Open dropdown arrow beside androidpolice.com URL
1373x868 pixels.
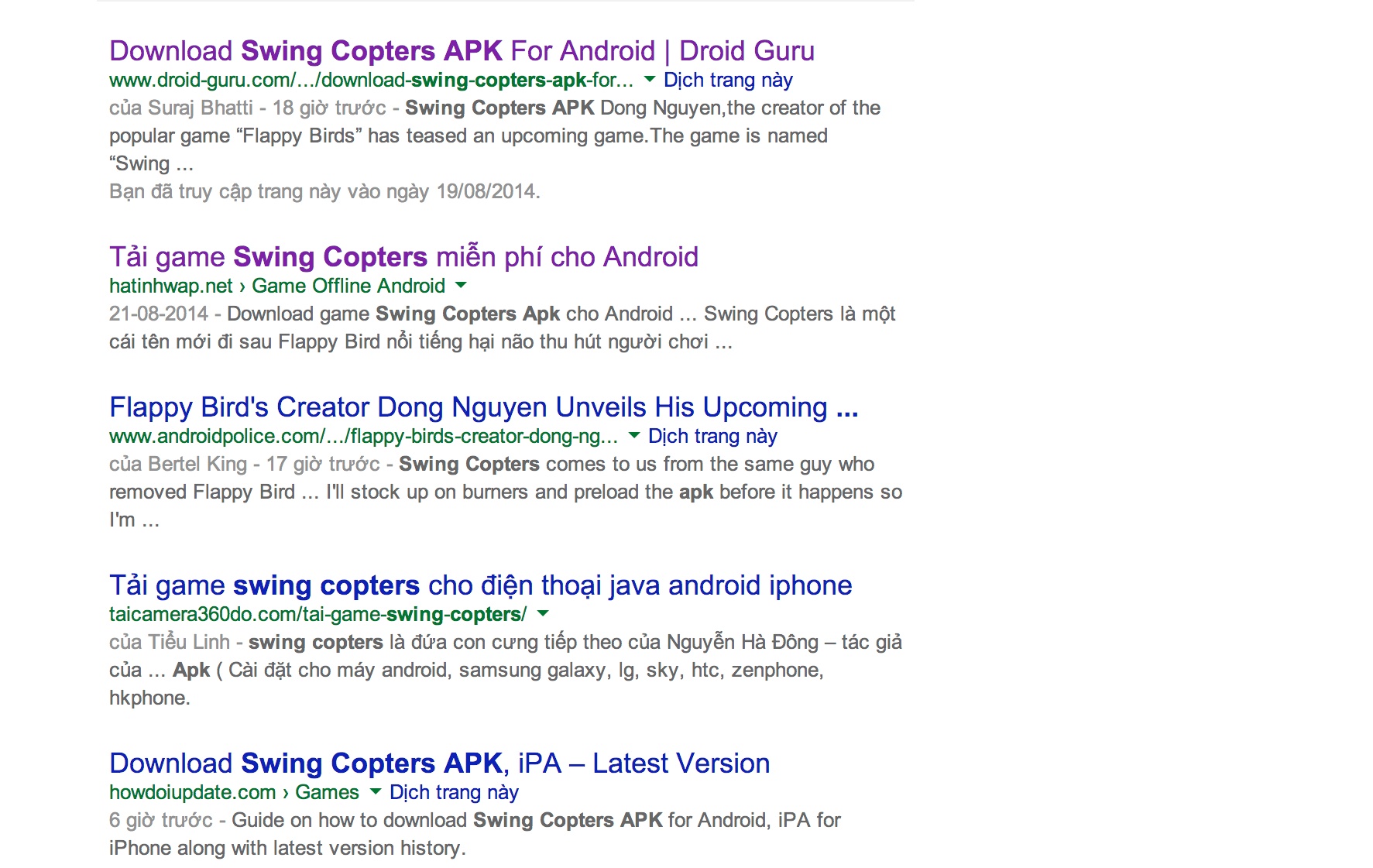(x=634, y=435)
